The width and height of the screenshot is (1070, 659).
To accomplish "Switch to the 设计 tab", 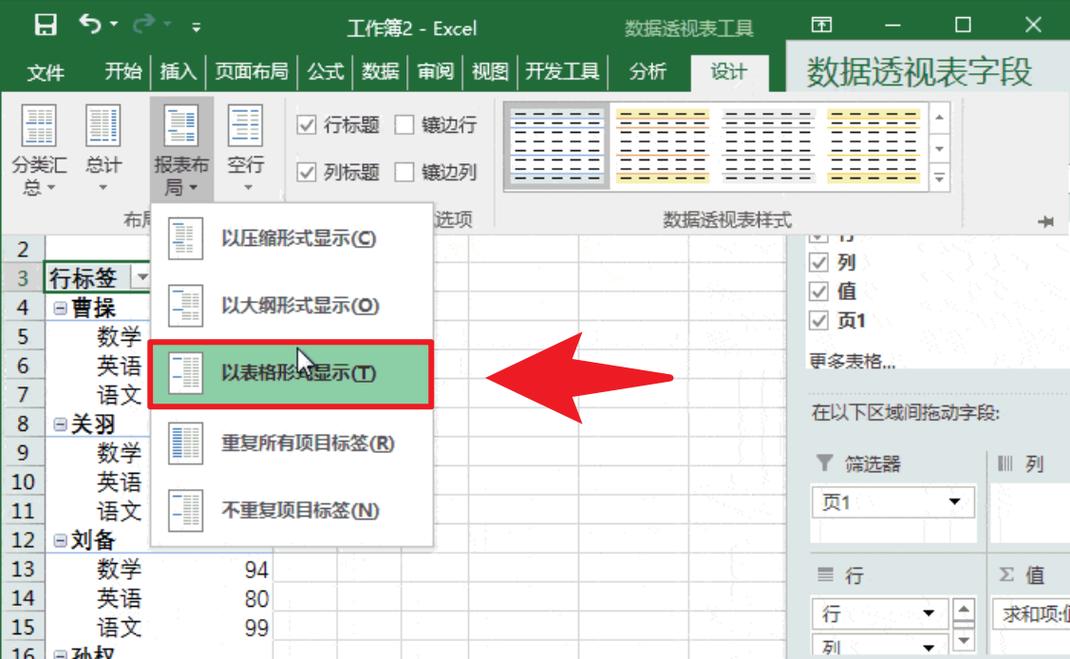I will pyautogui.click(x=729, y=72).
